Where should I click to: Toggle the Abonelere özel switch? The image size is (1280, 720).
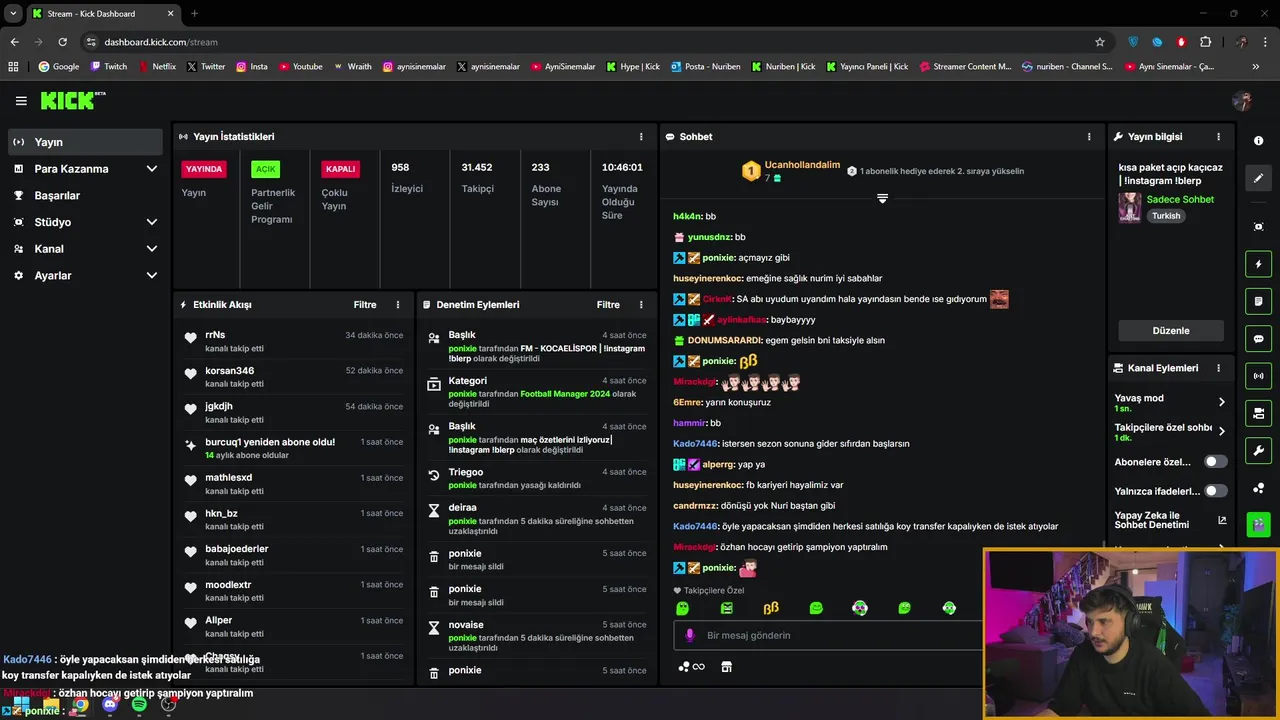point(1215,462)
